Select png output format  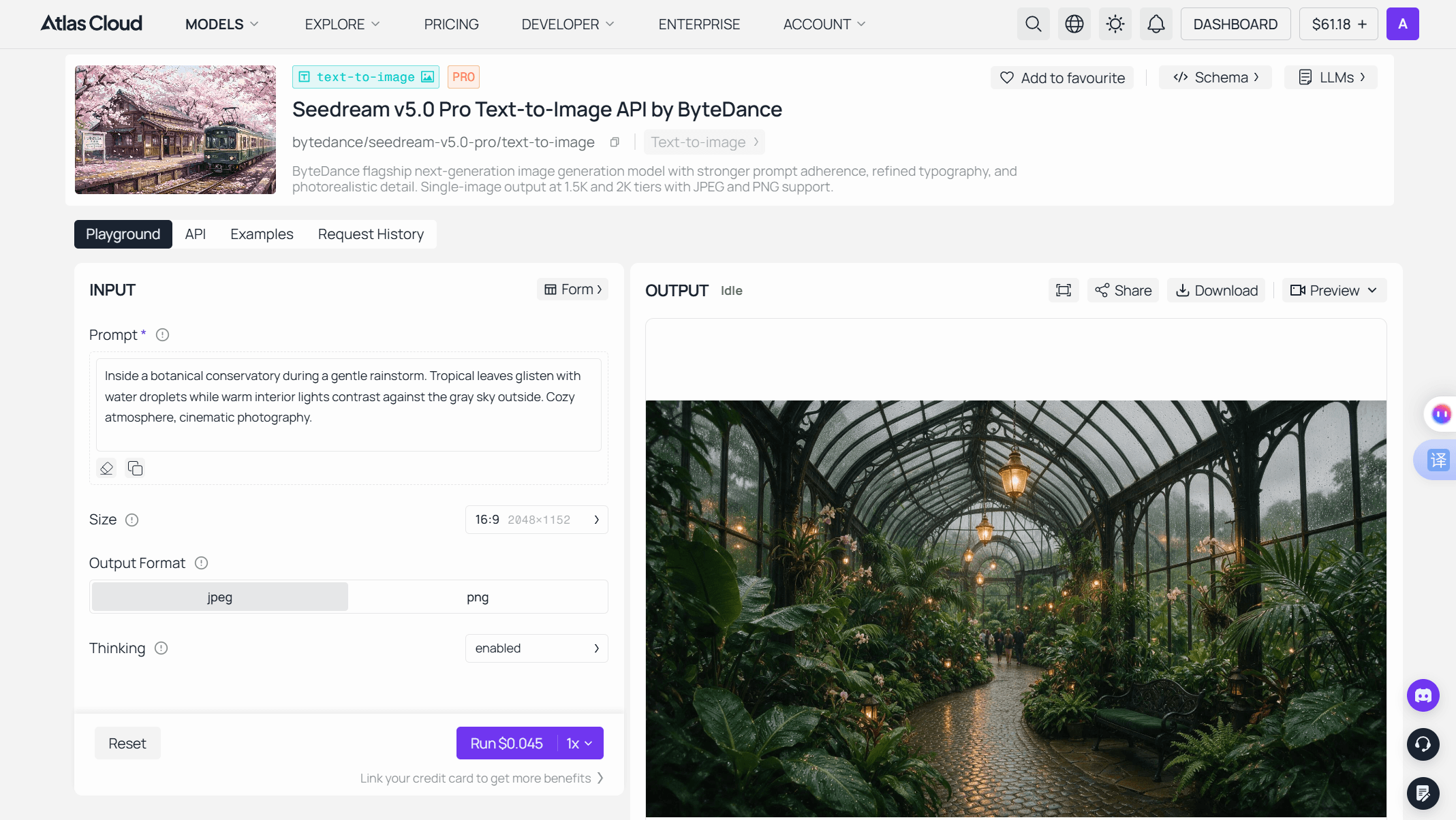[478, 597]
